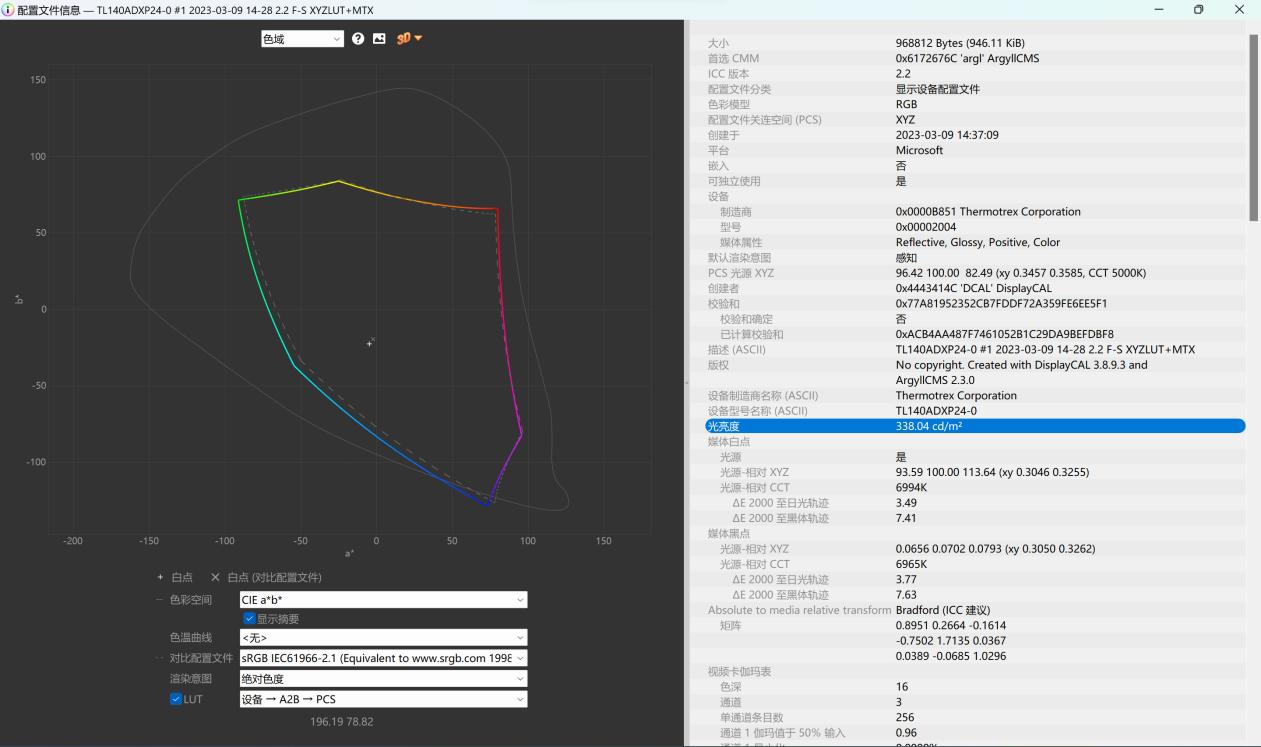Open the 色温曲线 dropdown set to <无>
Screen dimensions: 1261x747
click(383, 638)
